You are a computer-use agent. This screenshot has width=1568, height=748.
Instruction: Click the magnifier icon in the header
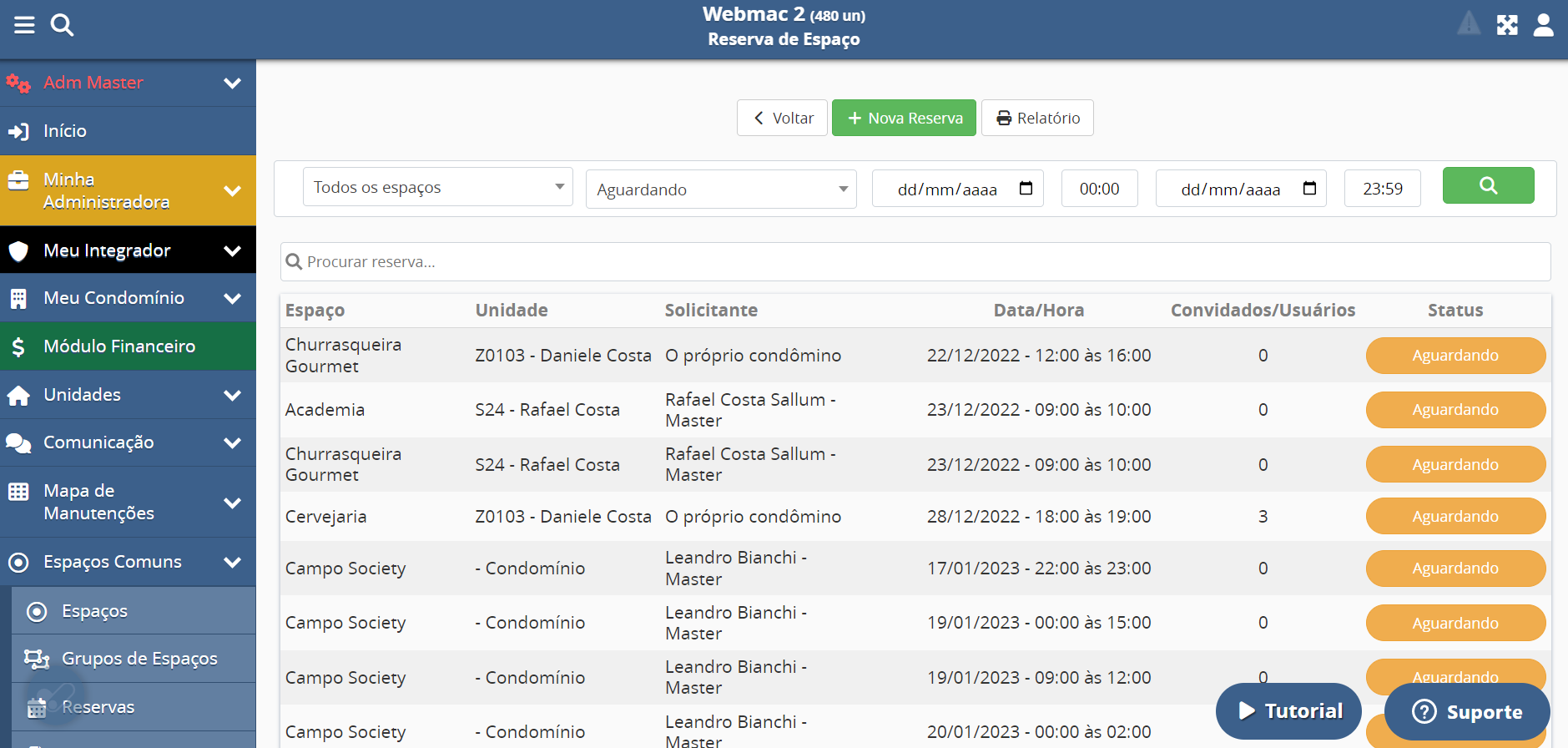point(62,25)
